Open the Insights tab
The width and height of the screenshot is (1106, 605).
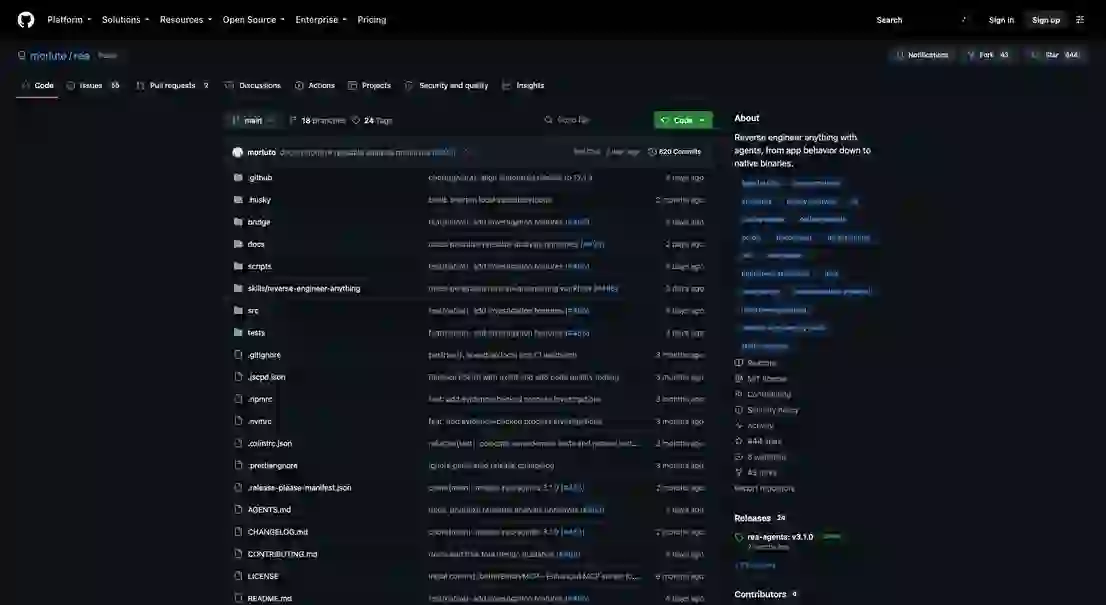point(523,85)
